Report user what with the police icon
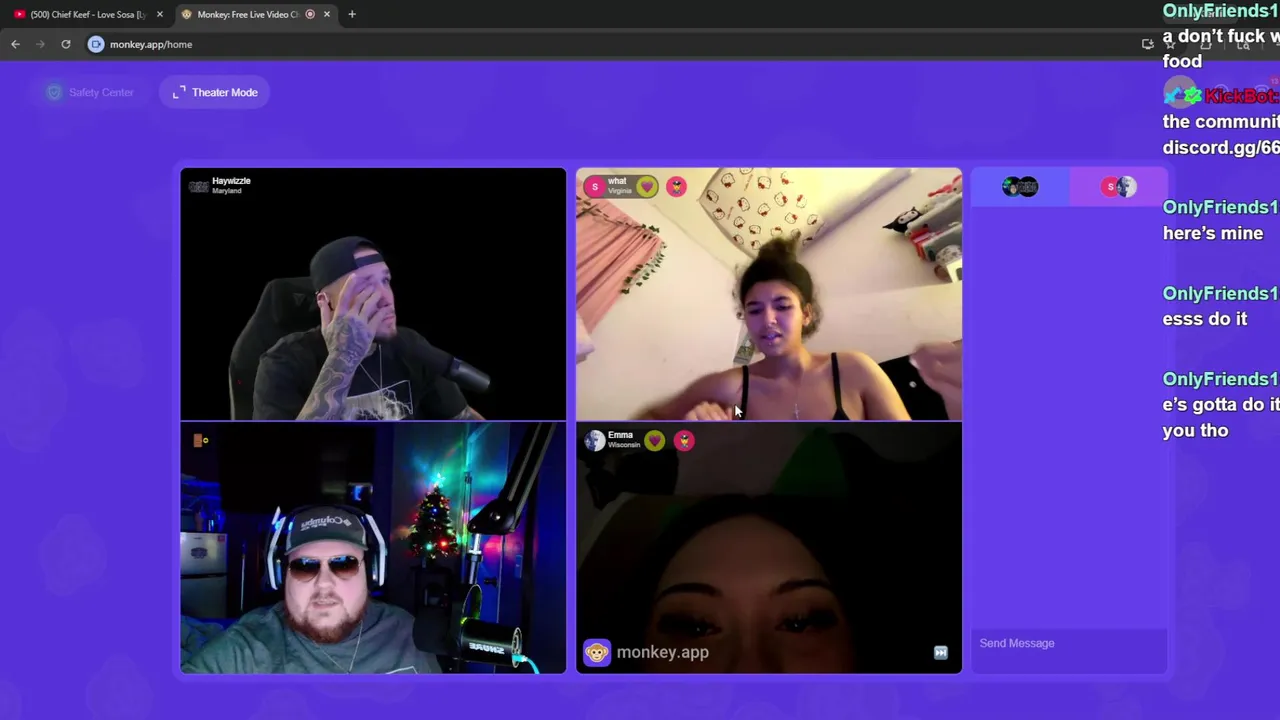The width and height of the screenshot is (1280, 720). 676,187
